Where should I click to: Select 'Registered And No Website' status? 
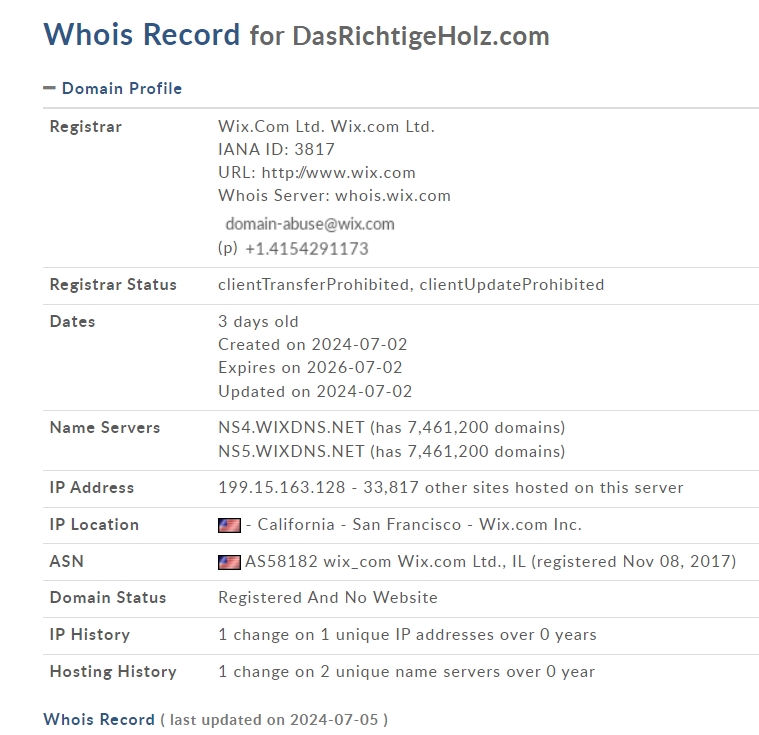[x=328, y=597]
